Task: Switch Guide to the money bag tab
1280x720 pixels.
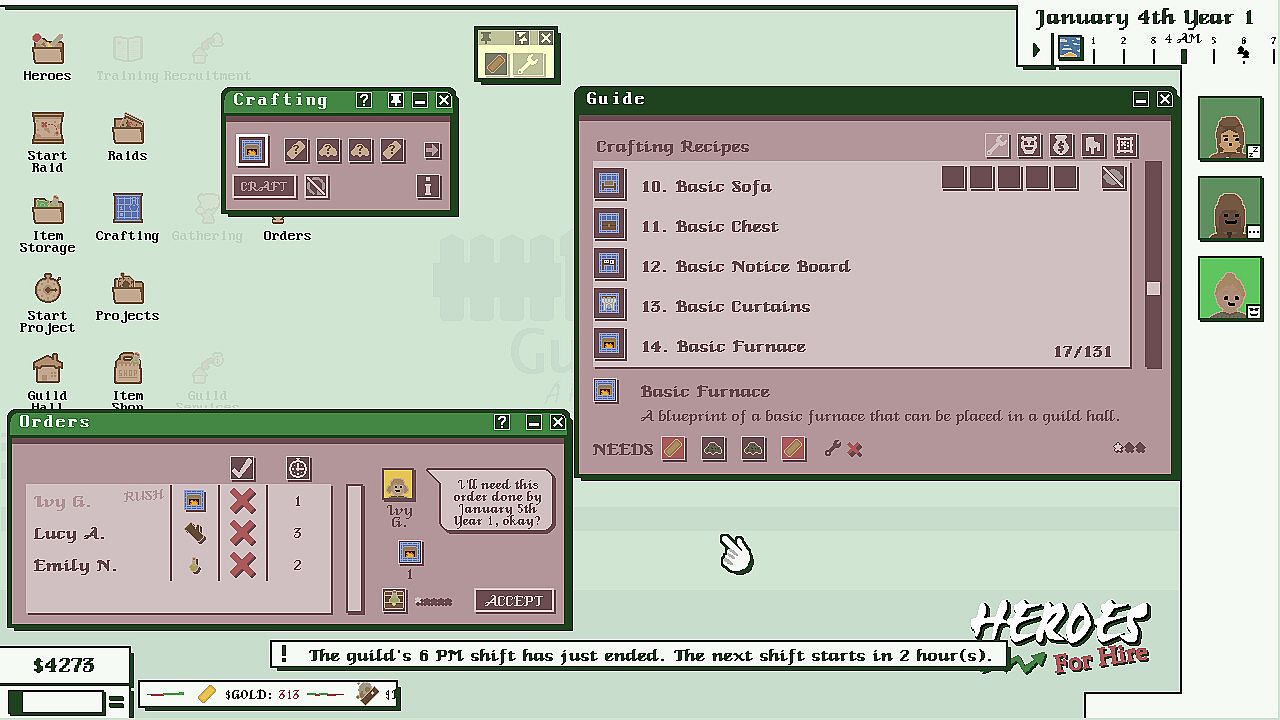Action: click(x=1061, y=146)
